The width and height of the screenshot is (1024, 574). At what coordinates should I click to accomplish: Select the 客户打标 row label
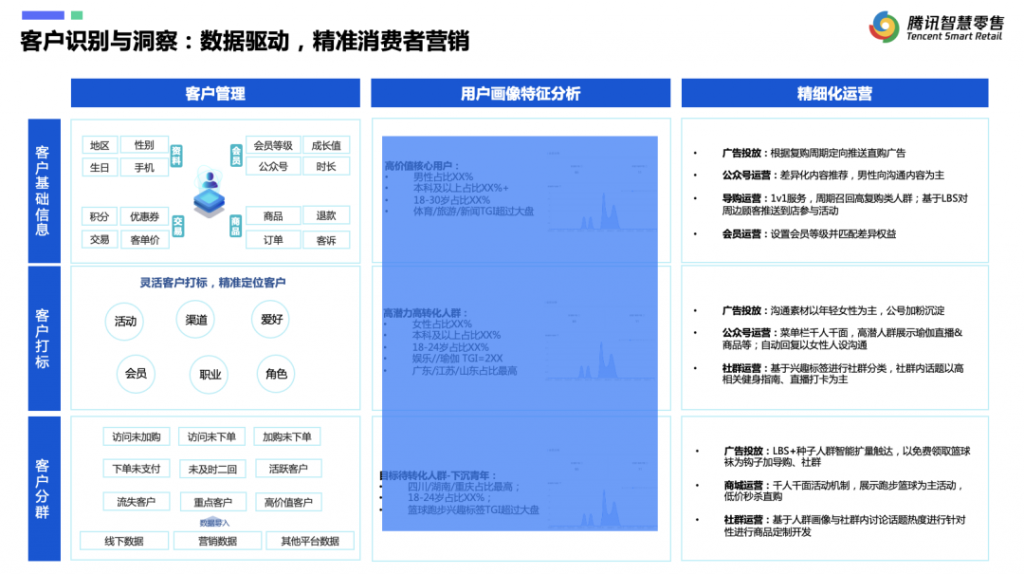[44, 338]
